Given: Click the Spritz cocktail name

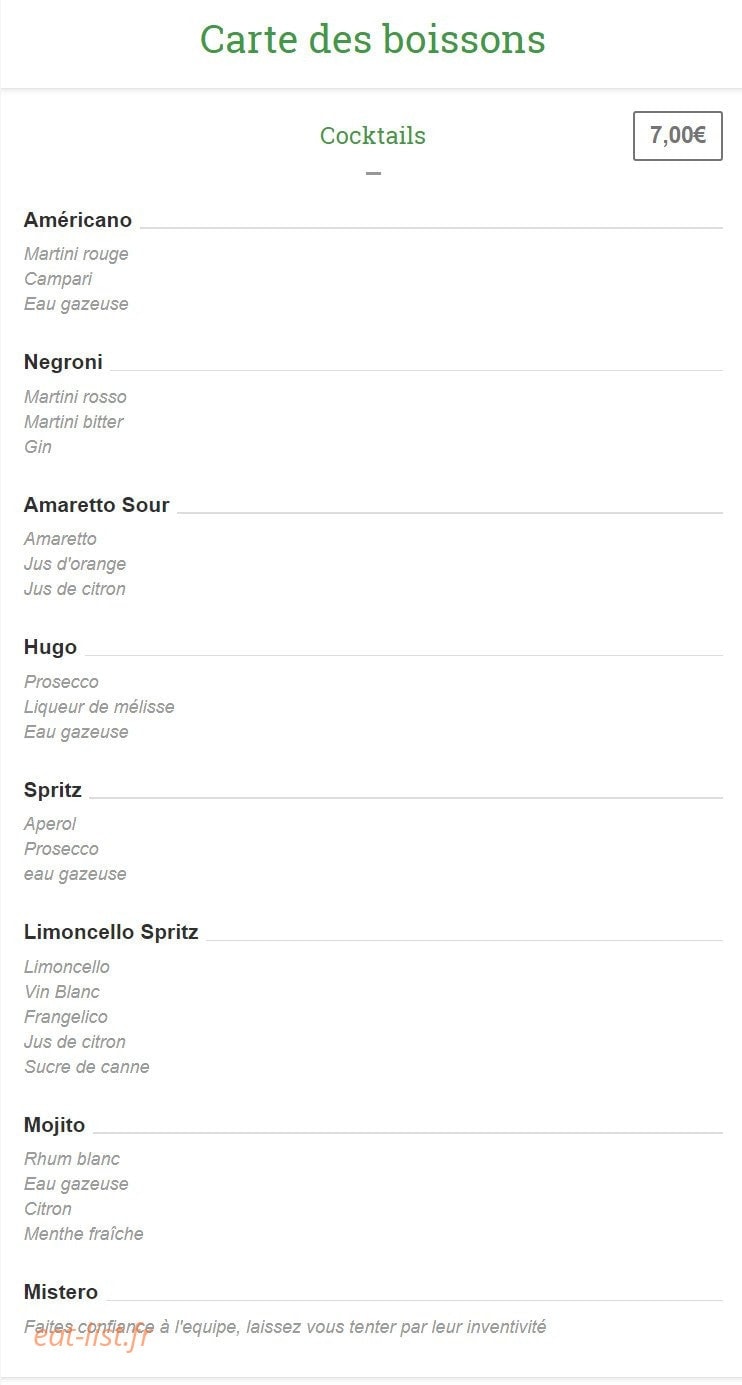Looking at the screenshot, I should pos(53,791).
